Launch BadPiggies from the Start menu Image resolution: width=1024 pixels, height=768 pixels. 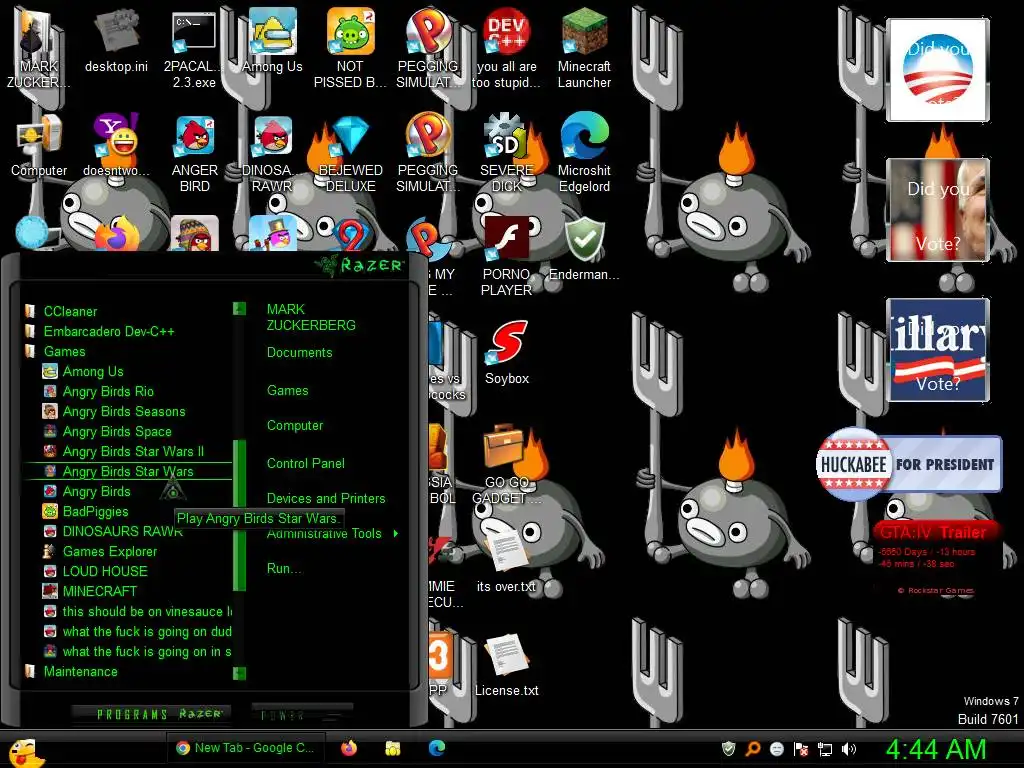[95, 511]
